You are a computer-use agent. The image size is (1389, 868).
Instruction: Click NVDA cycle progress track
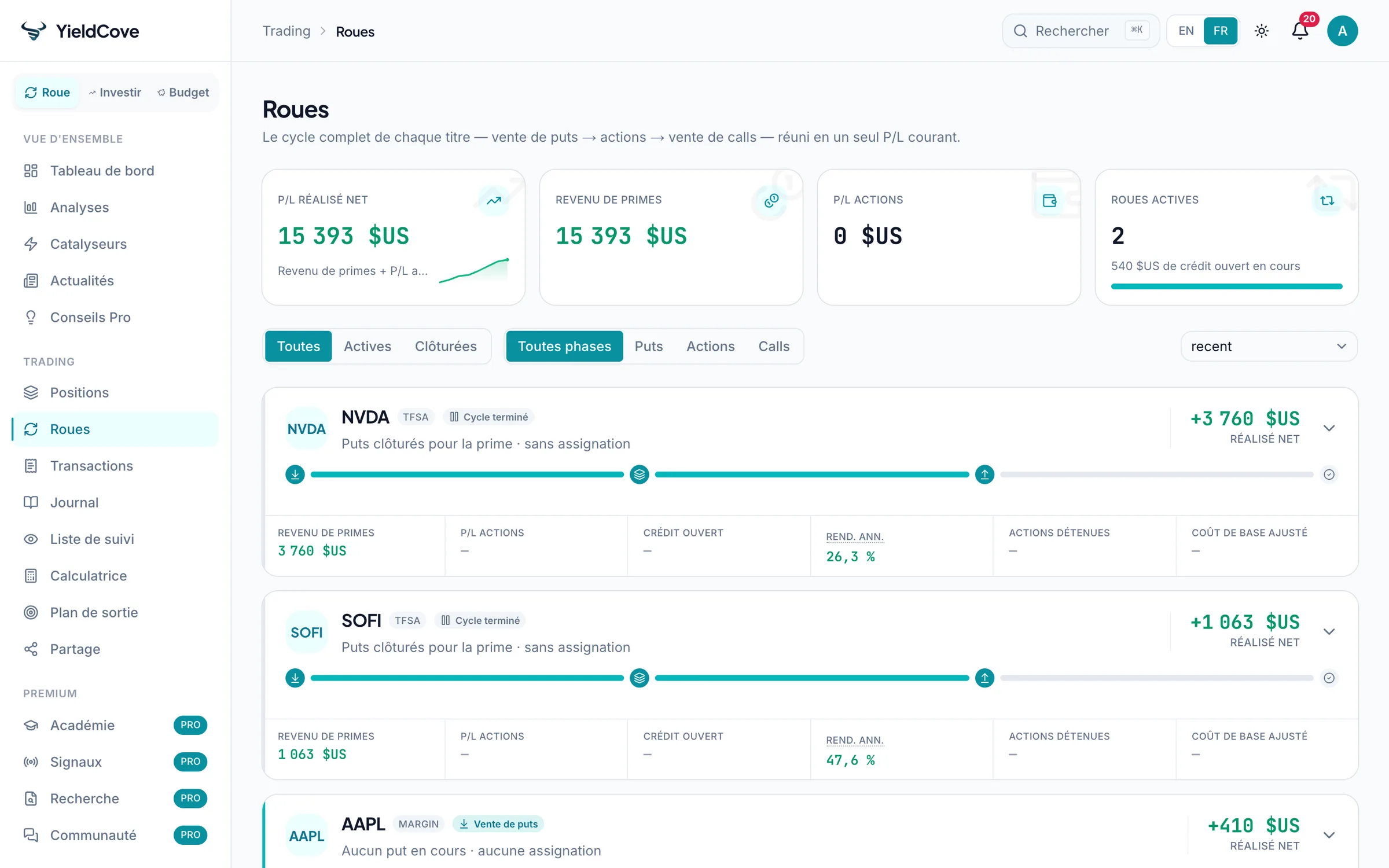coord(812,475)
